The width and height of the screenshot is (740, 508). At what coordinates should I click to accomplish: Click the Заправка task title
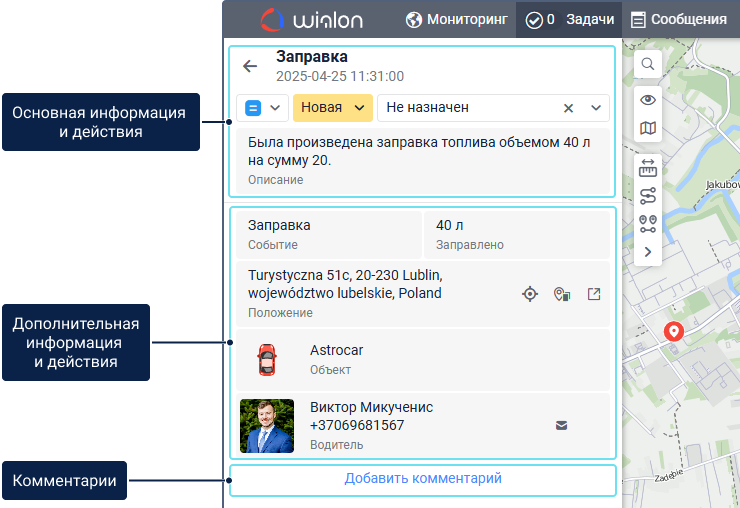312,57
